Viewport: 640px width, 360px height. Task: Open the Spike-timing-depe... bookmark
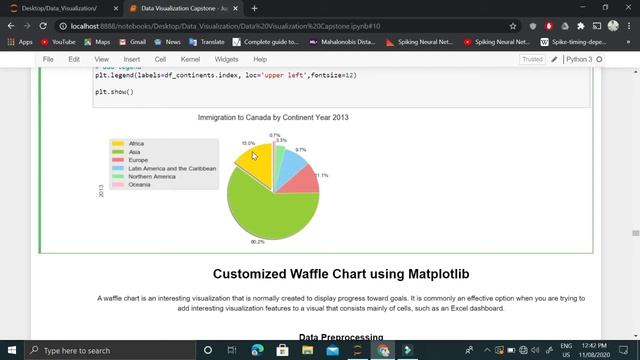(x=573, y=42)
